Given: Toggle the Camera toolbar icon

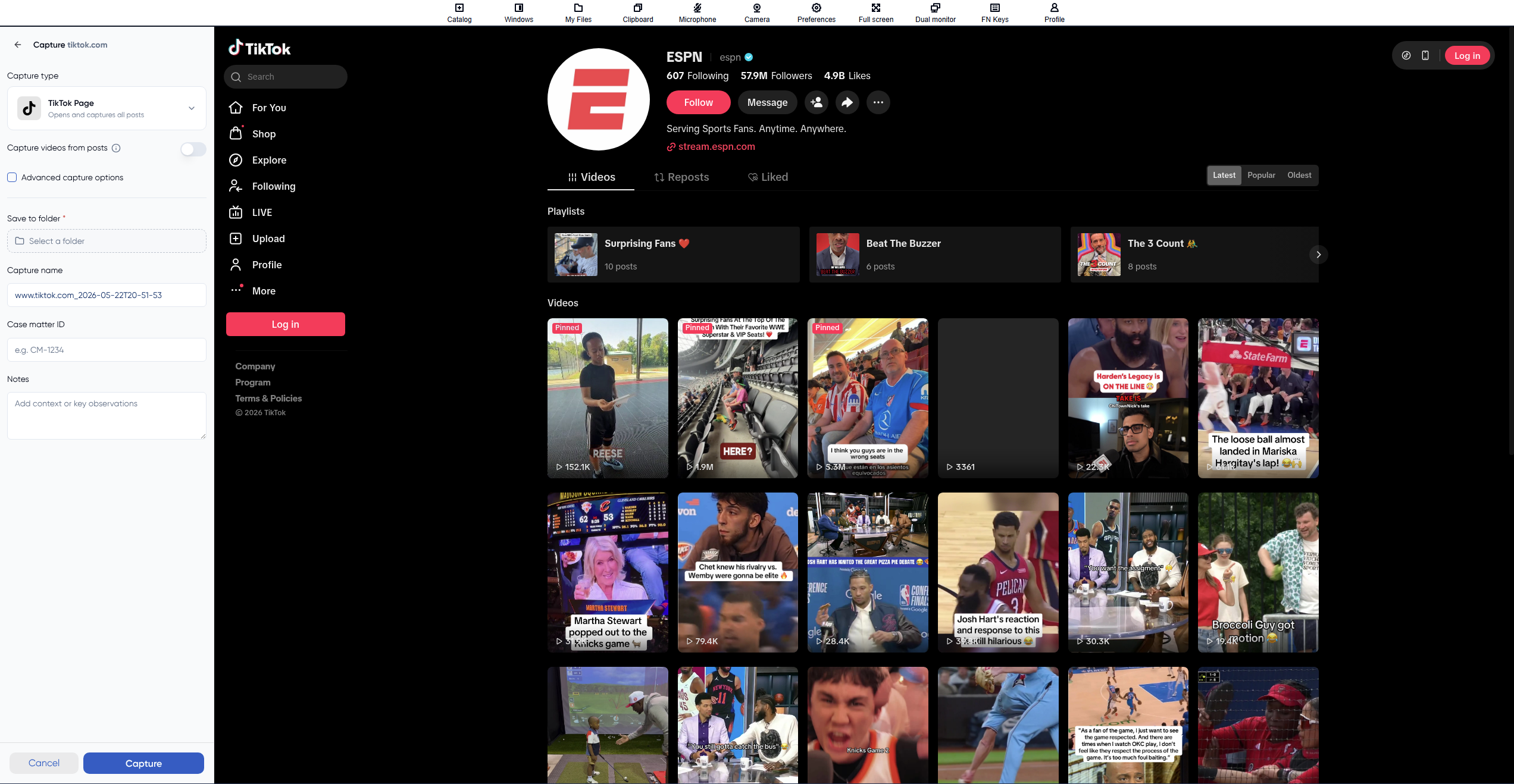Looking at the screenshot, I should click(x=756, y=12).
